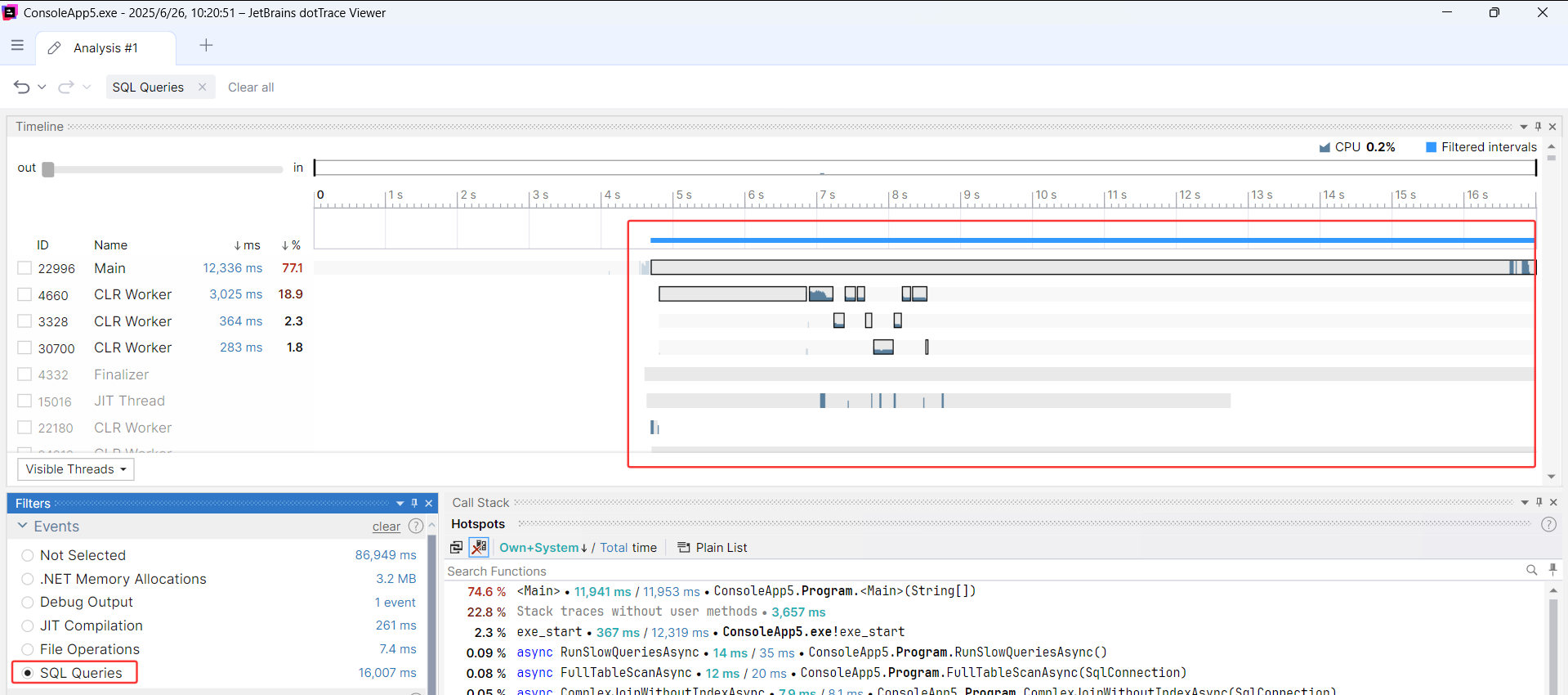Click the timeline zoom slider handle

tap(48, 169)
